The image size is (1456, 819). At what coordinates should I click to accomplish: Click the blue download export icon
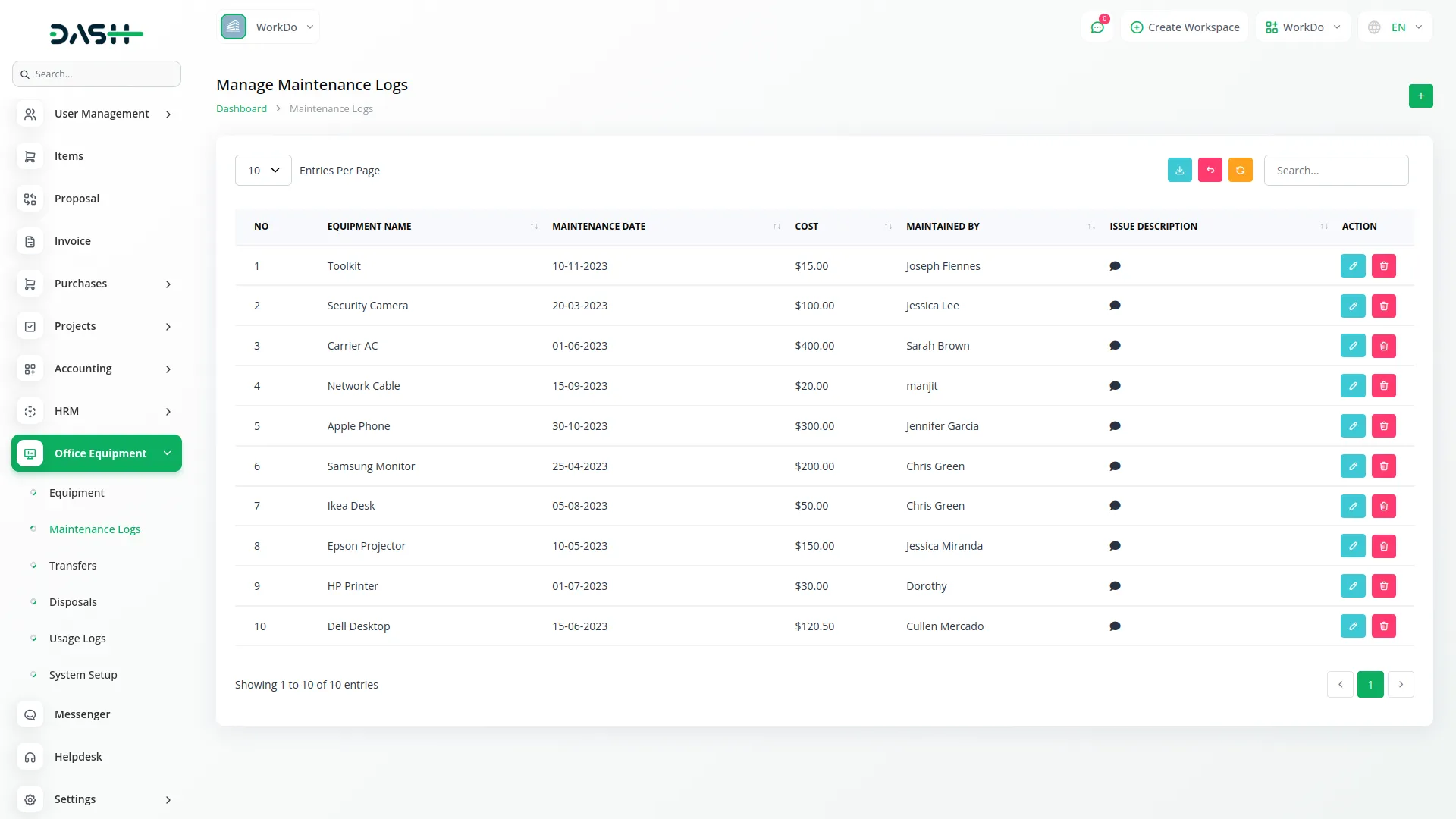tap(1179, 171)
